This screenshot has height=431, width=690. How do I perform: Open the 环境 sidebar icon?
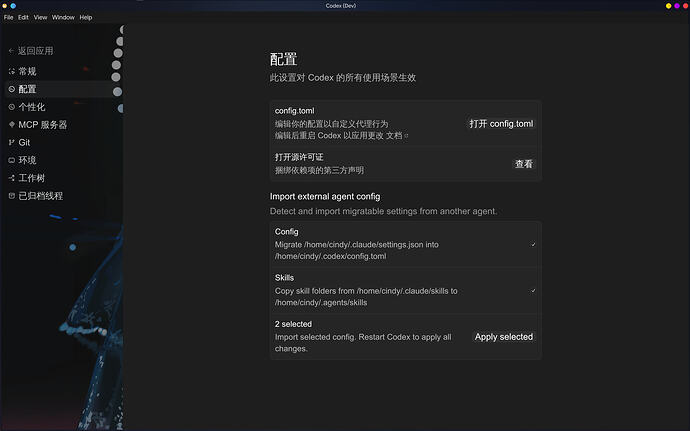click(x=12, y=160)
